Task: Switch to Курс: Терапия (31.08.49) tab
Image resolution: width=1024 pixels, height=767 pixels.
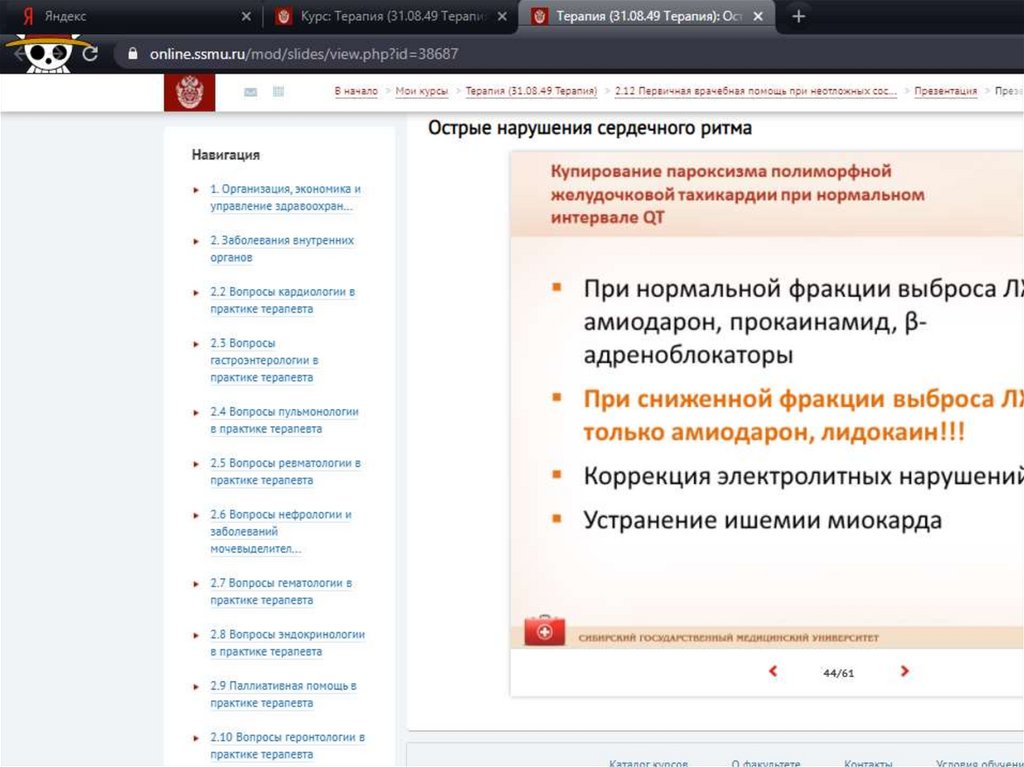Action: (x=391, y=16)
